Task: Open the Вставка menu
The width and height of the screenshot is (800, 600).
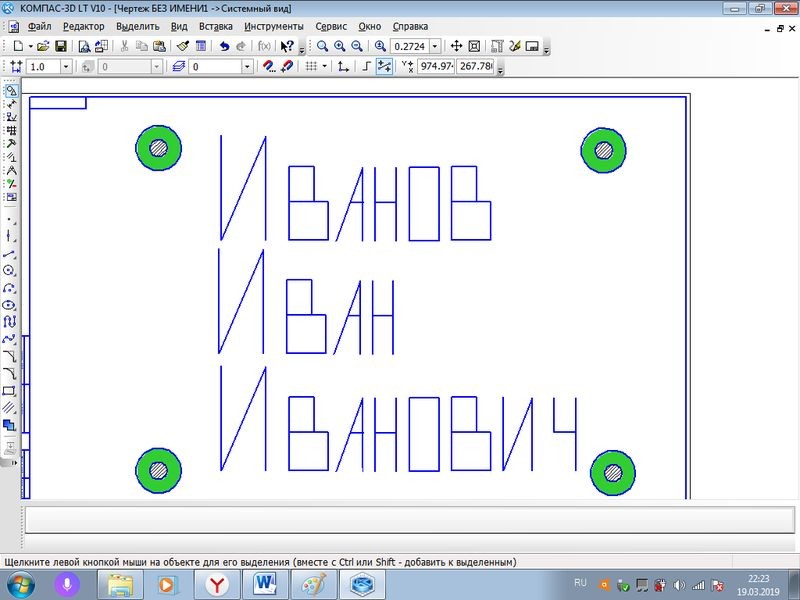Action: 216,26
